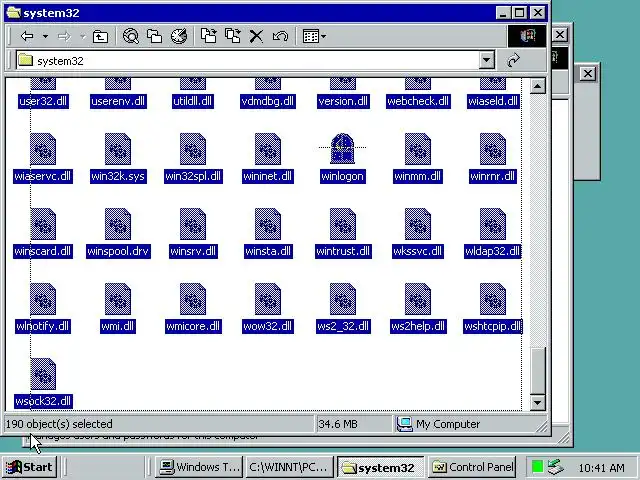
Task: Switch to Control Panel taskbar button
Action: [472, 467]
